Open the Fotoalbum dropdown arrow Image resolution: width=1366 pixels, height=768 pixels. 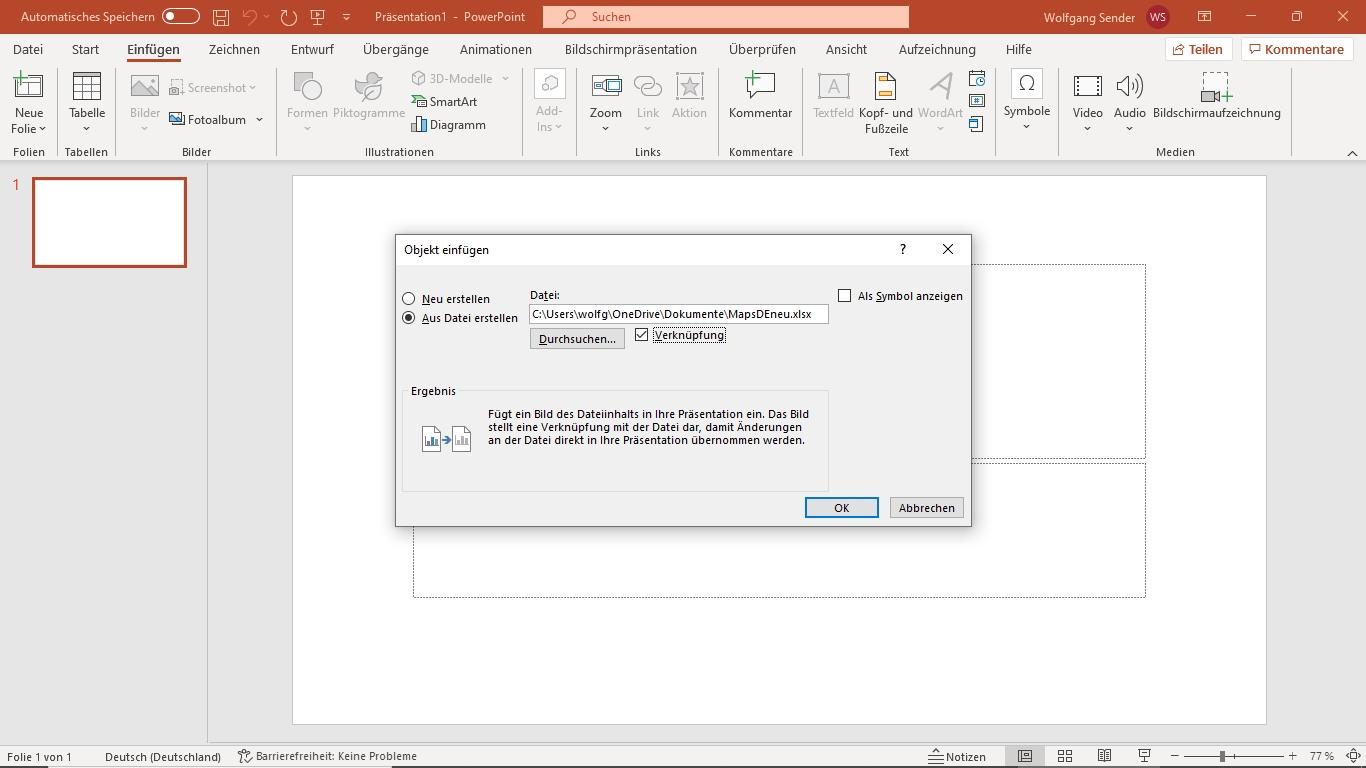click(259, 119)
